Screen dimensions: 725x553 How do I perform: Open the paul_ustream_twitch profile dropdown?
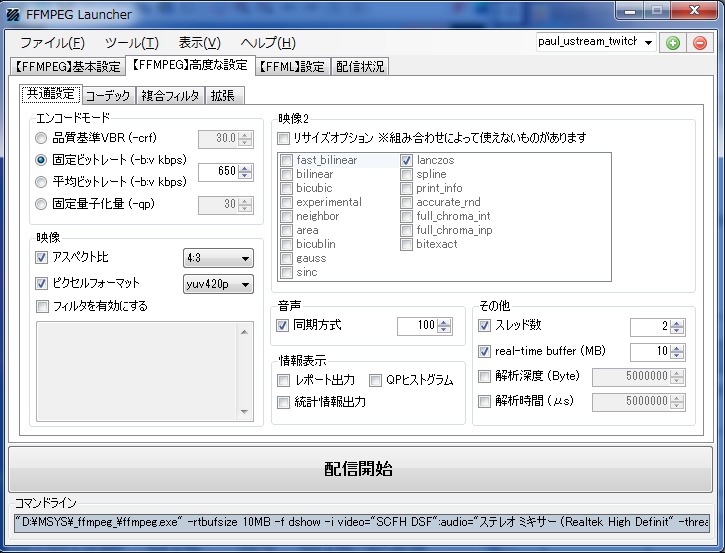click(648, 43)
